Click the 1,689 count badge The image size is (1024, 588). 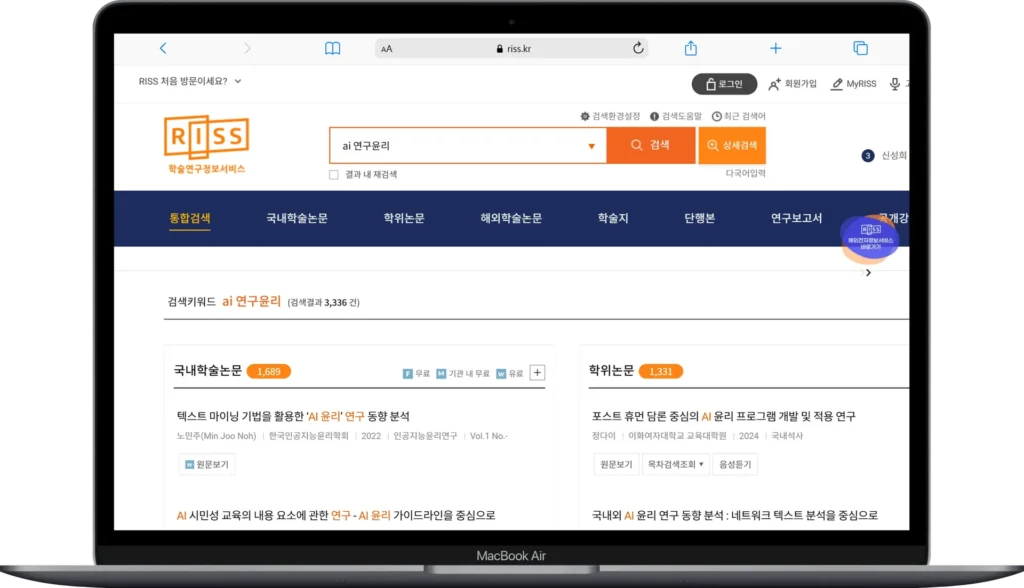coord(268,371)
